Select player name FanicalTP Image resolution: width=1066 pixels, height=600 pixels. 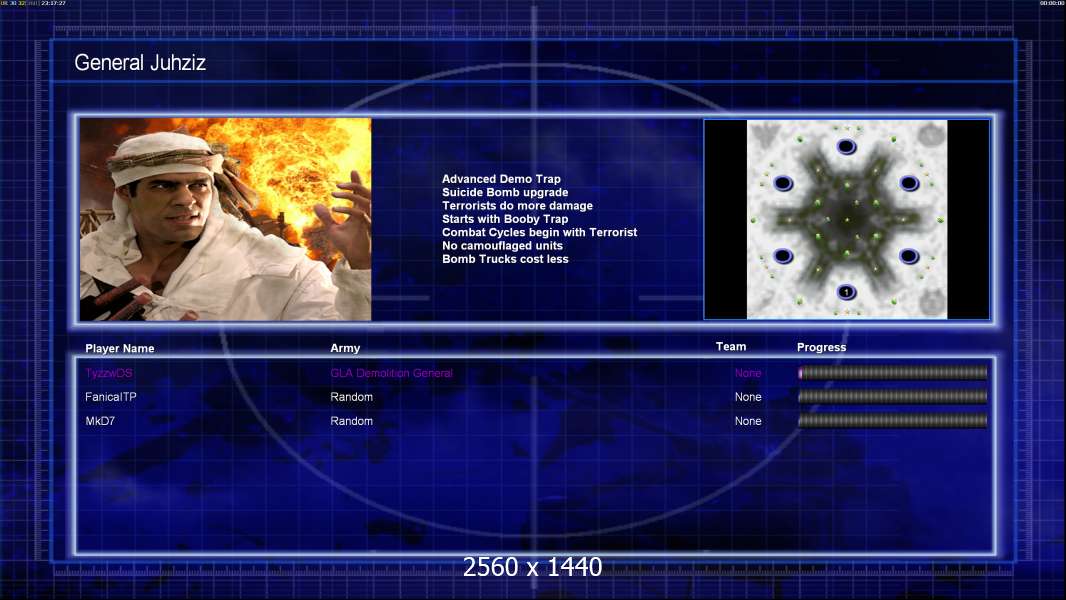coord(111,397)
